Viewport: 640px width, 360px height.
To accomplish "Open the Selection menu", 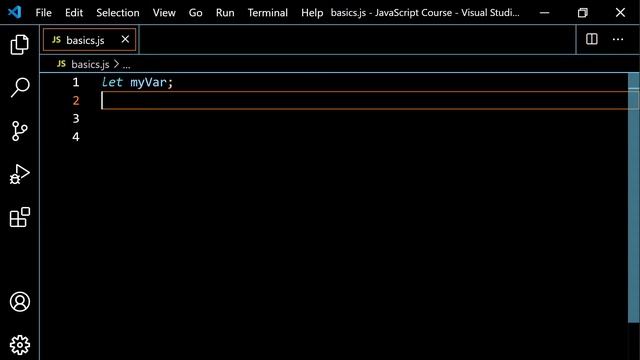I will point(118,13).
